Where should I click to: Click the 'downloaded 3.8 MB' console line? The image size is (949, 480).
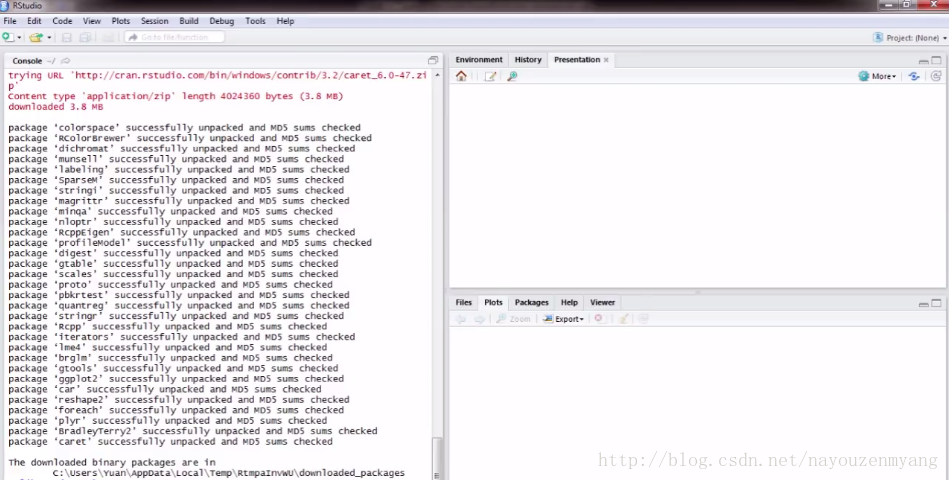point(56,107)
